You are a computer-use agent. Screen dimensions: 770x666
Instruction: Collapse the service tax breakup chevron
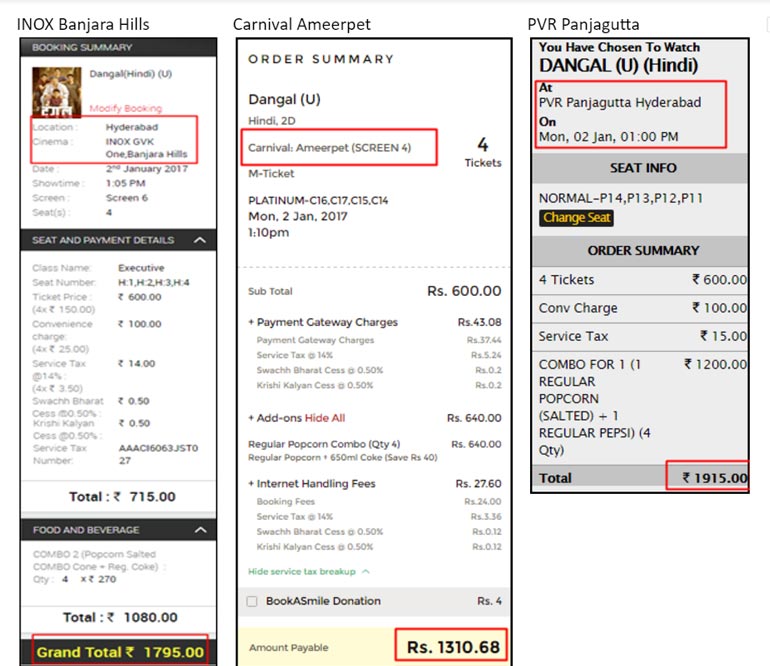pyautogui.click(x=365, y=571)
